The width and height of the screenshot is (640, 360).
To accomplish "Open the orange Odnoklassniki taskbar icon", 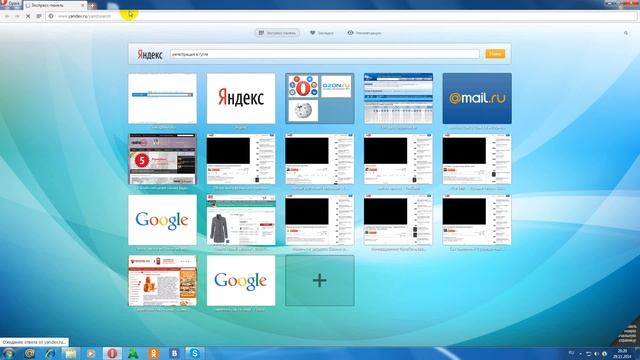I will point(153,353).
